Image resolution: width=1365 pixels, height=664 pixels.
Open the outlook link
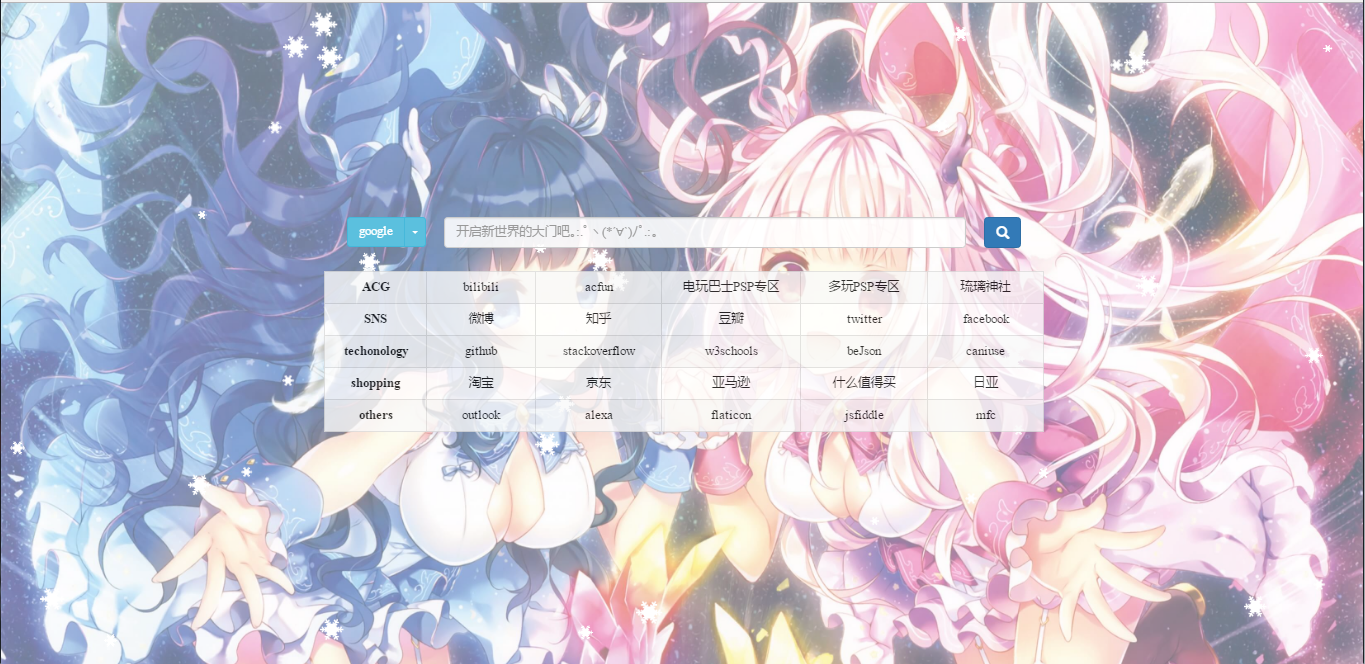pos(481,415)
